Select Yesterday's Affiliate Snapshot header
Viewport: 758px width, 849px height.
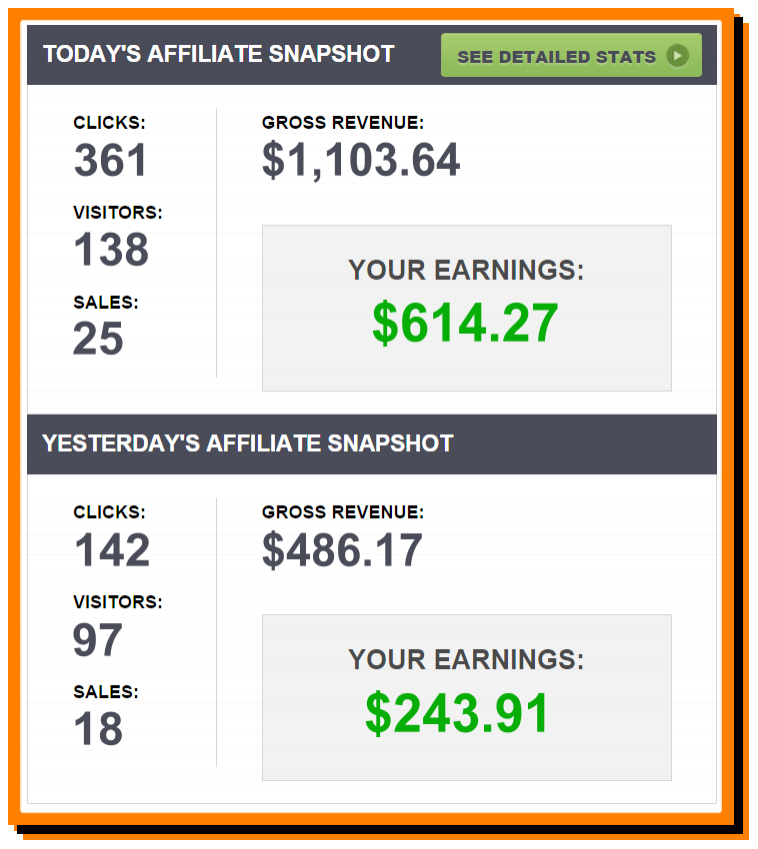pyautogui.click(x=247, y=443)
